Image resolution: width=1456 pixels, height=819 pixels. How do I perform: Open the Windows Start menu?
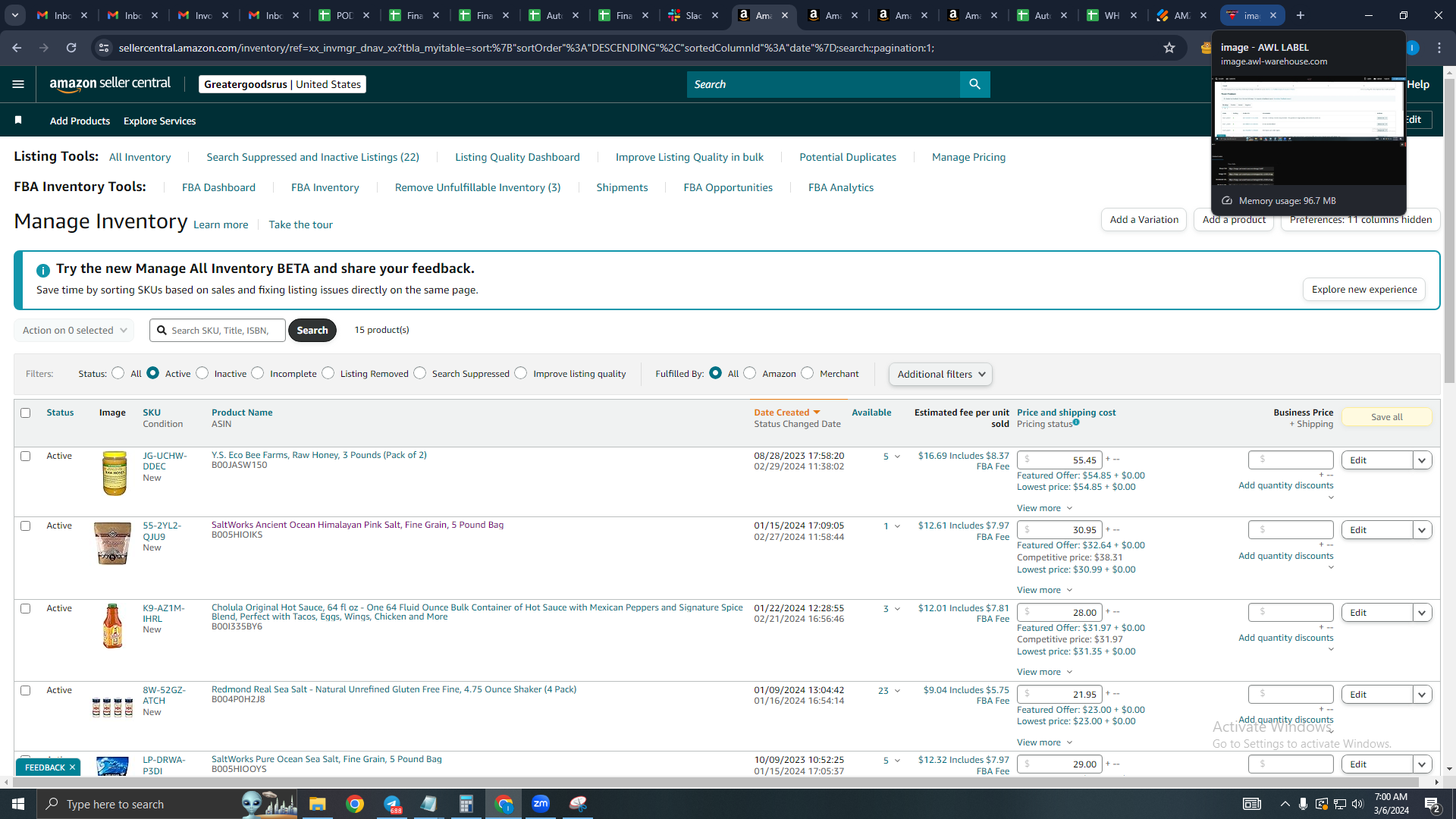(x=18, y=804)
